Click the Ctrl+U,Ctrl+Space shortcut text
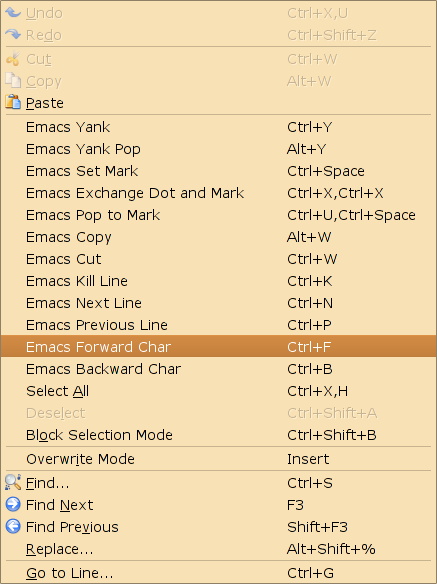This screenshot has height=584, width=437. [x=351, y=215]
